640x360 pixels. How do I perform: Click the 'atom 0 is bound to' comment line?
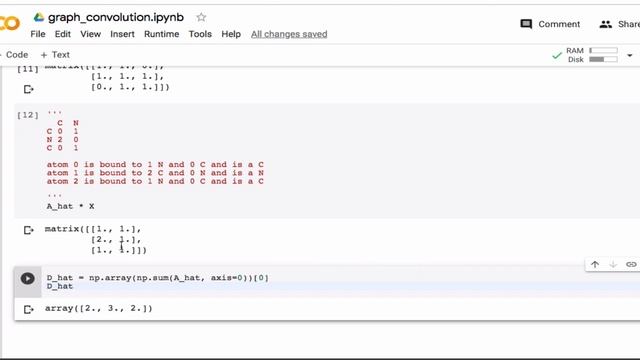point(155,164)
